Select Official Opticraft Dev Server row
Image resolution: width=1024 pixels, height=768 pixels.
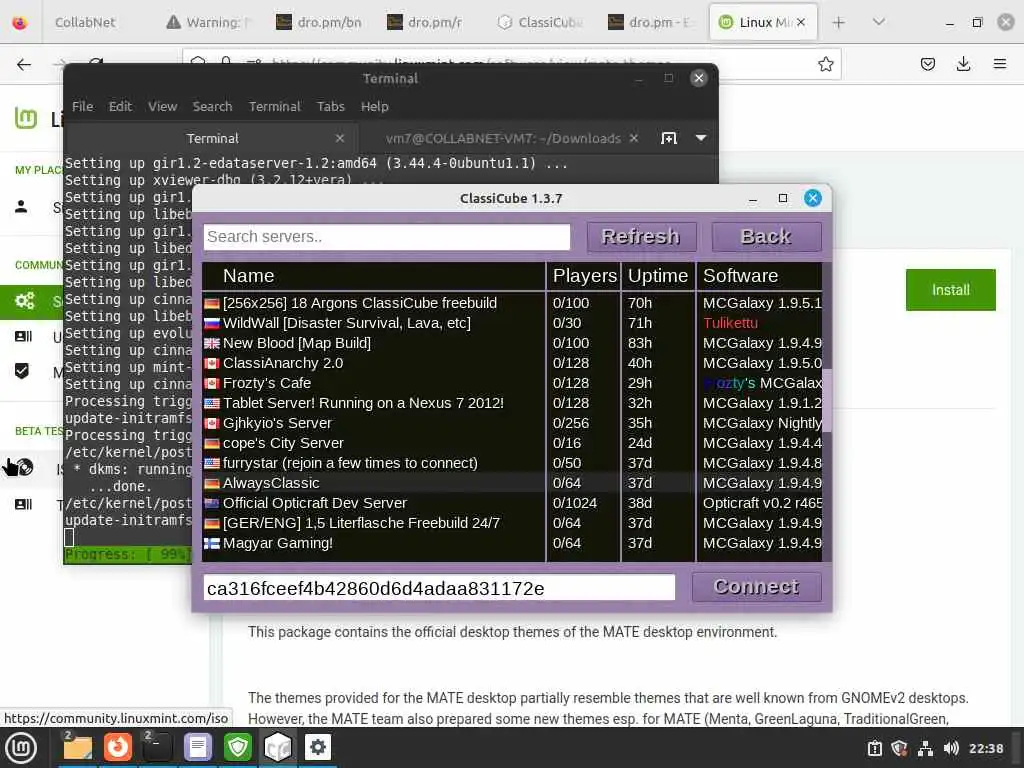(x=512, y=503)
